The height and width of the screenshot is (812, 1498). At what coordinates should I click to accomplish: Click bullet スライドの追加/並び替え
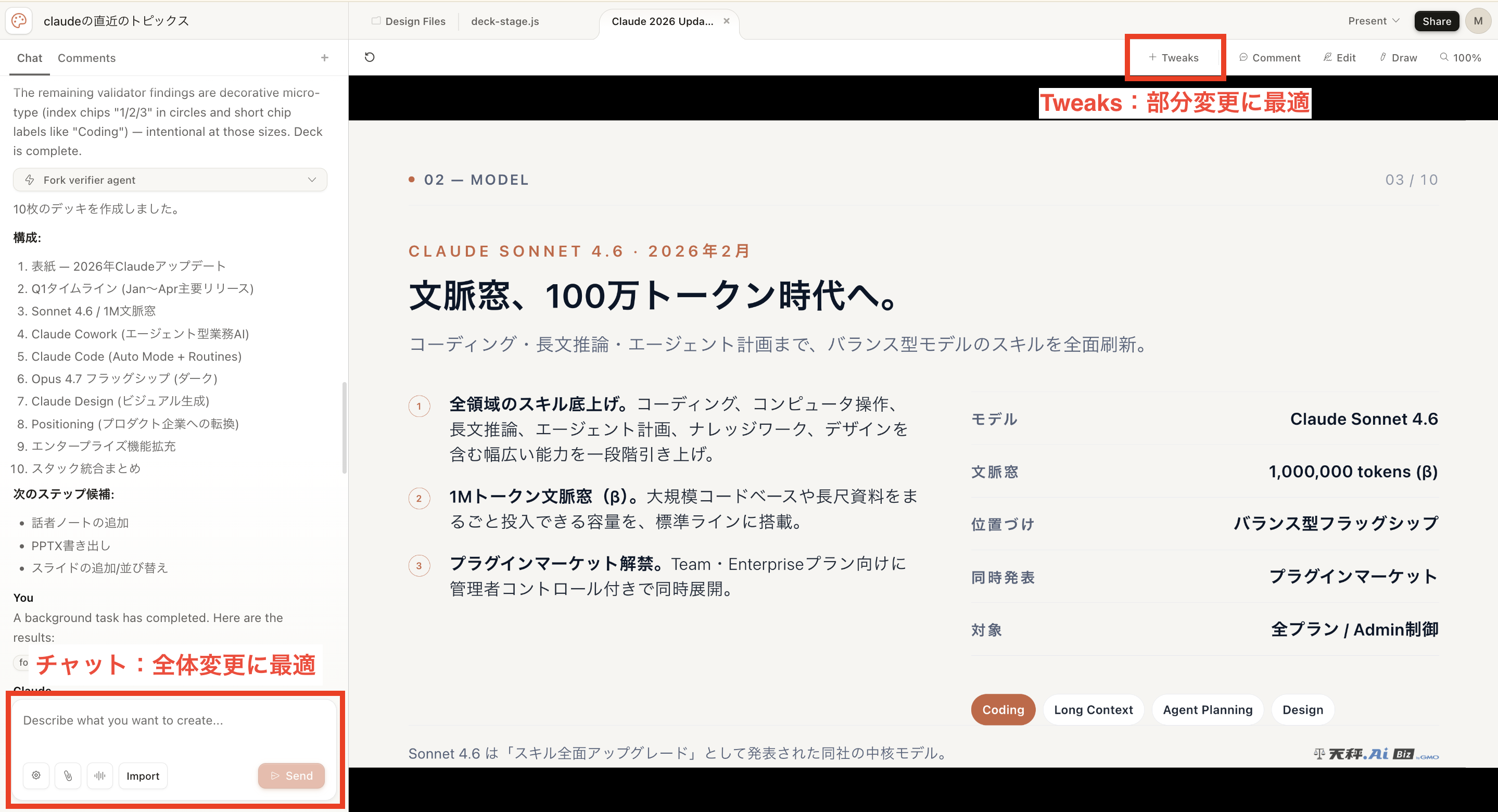(99, 568)
